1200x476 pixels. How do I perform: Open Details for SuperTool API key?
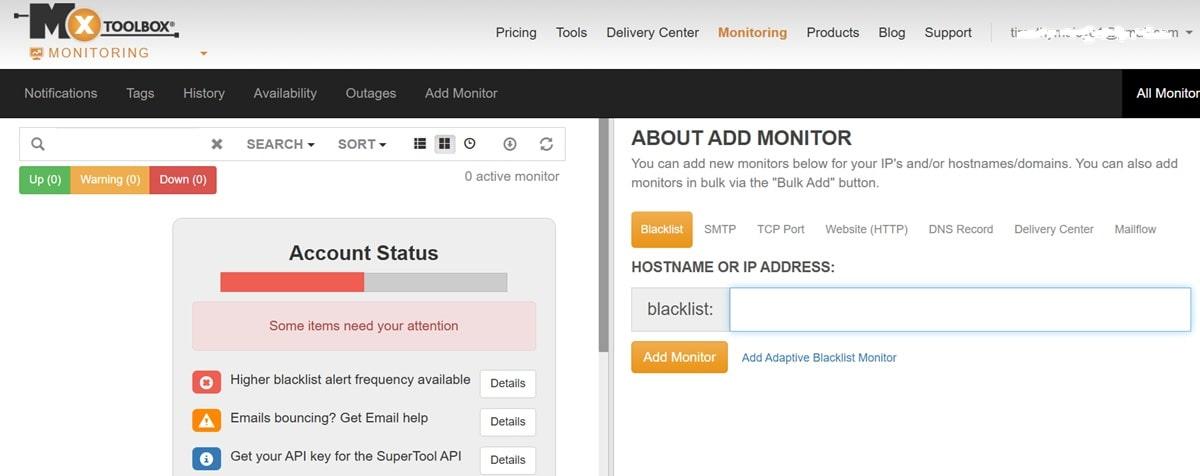point(508,460)
